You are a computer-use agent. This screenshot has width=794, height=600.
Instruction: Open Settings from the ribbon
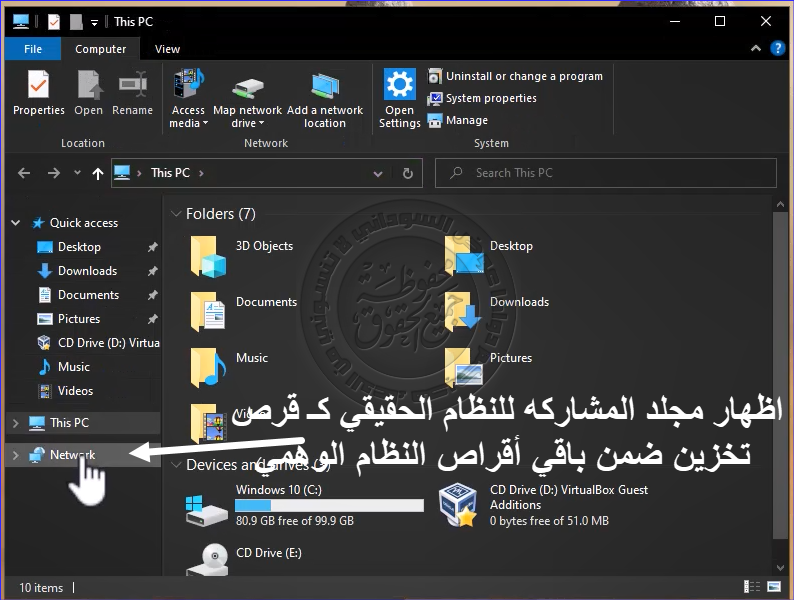click(x=399, y=98)
